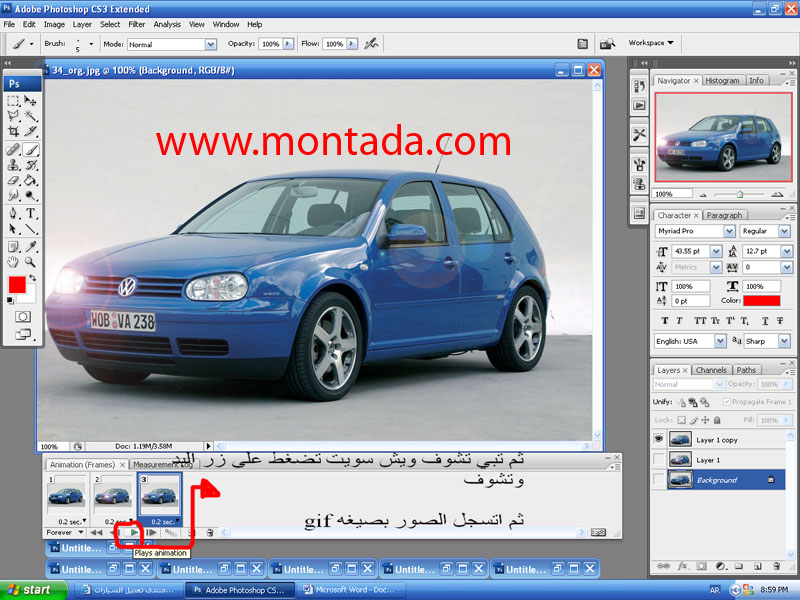Click the red text Color swatch
Viewport: 800px width, 600px height.
(762, 300)
